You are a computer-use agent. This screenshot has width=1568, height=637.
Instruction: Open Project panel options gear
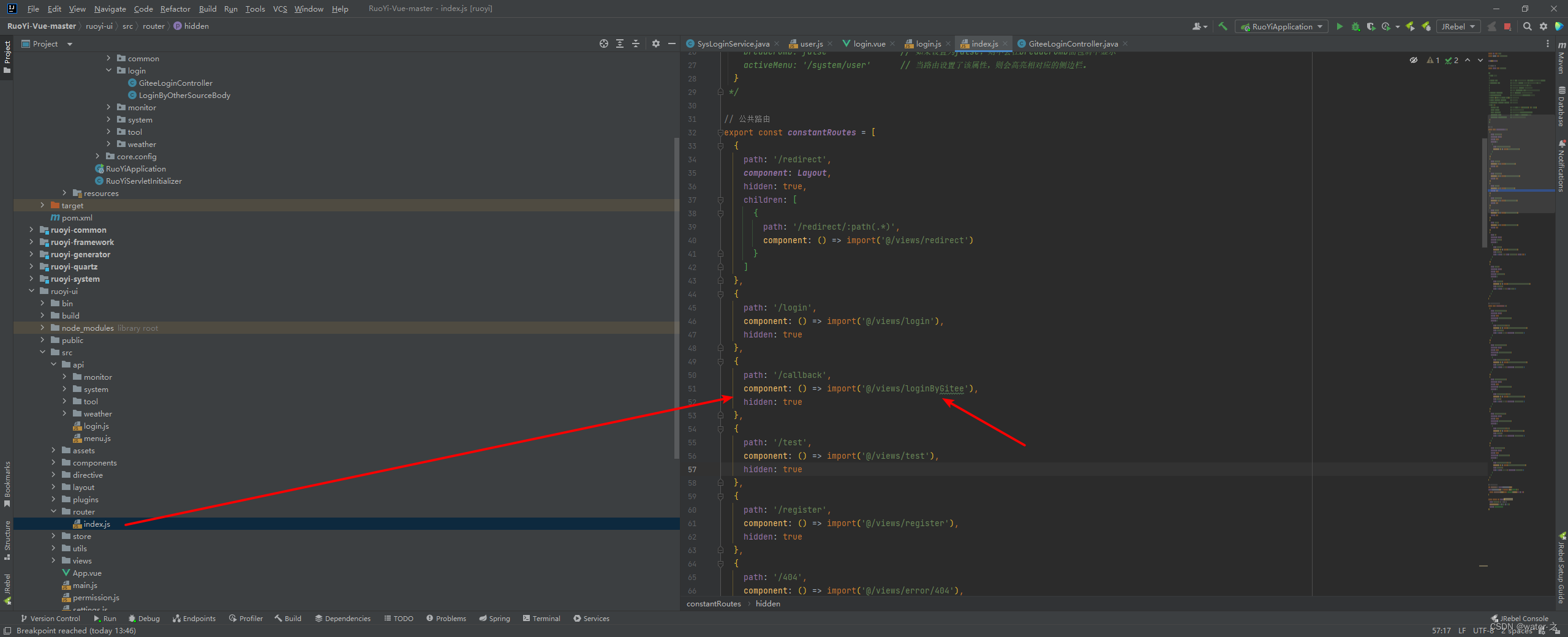[656, 43]
